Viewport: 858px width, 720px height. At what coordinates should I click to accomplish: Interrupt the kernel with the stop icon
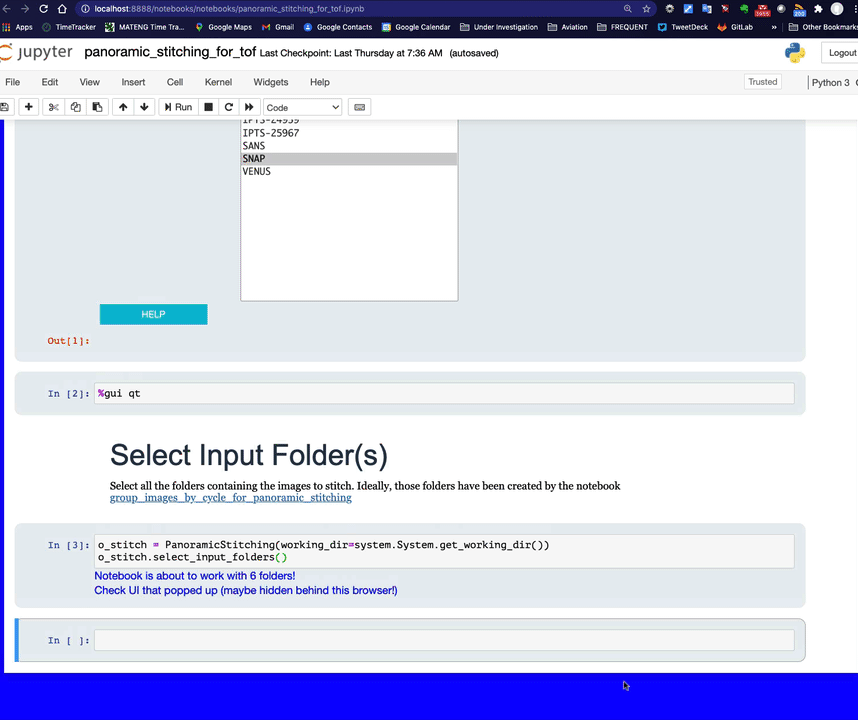208,107
